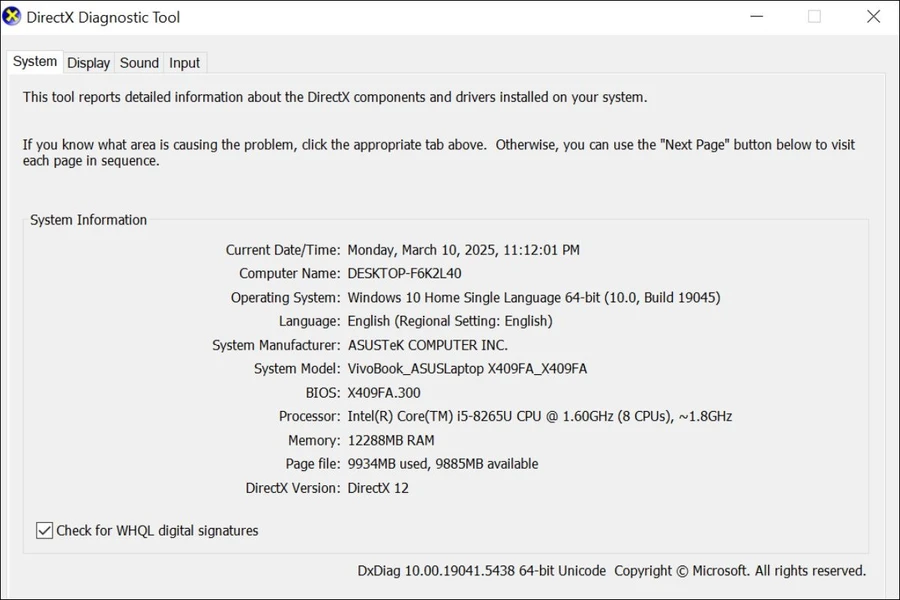900x600 pixels.
Task: Click the System Manufacturer label
Action: [x=276, y=345]
